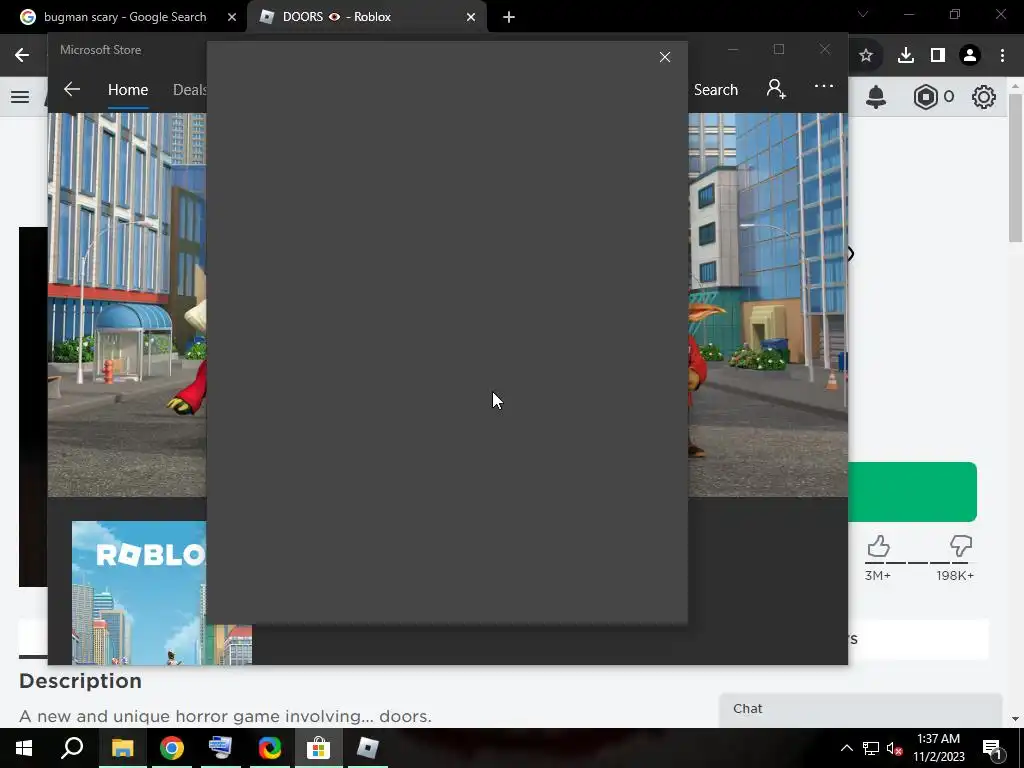Close the DOORS Roblox tab

[x=471, y=17]
